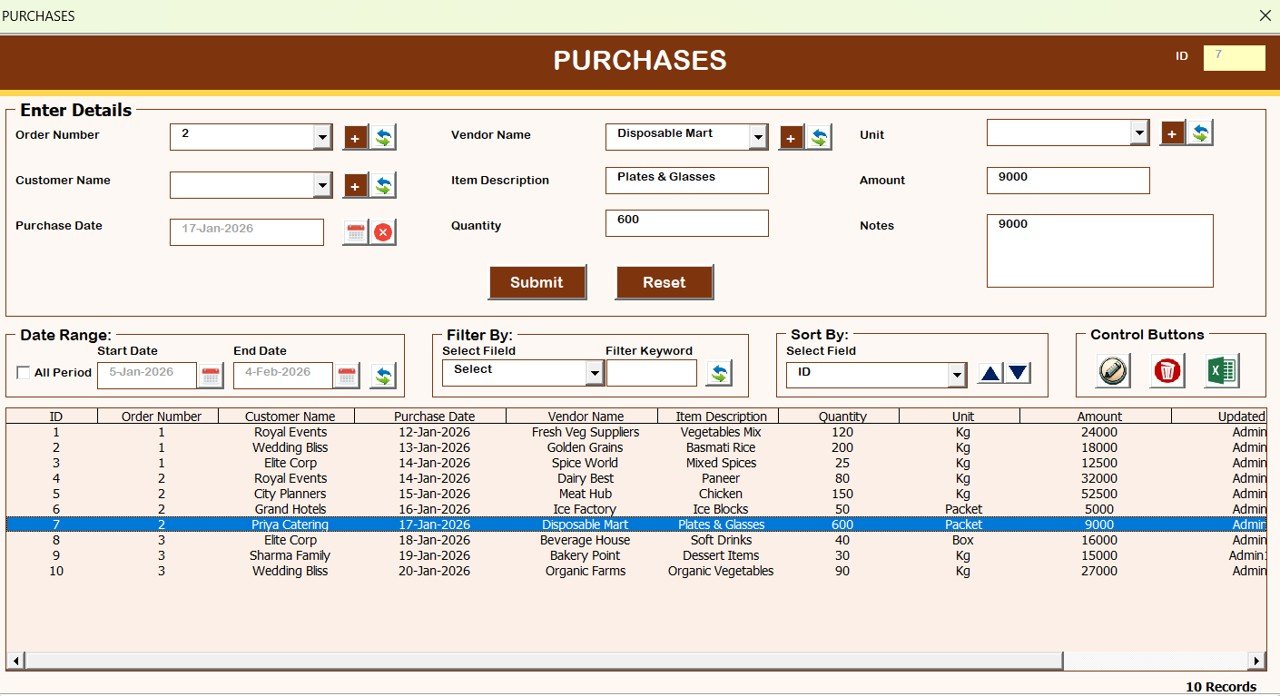This screenshot has height=696, width=1280.
Task: Sort descending with the down arrow
Action: pyautogui.click(x=1017, y=374)
